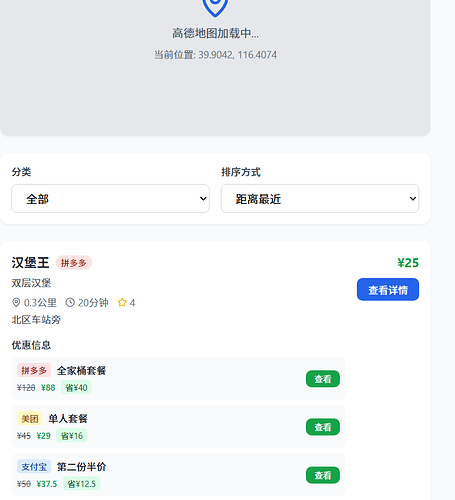Click 查看 for 第二份半价
Viewport: 455px width, 500px height.
point(323,475)
